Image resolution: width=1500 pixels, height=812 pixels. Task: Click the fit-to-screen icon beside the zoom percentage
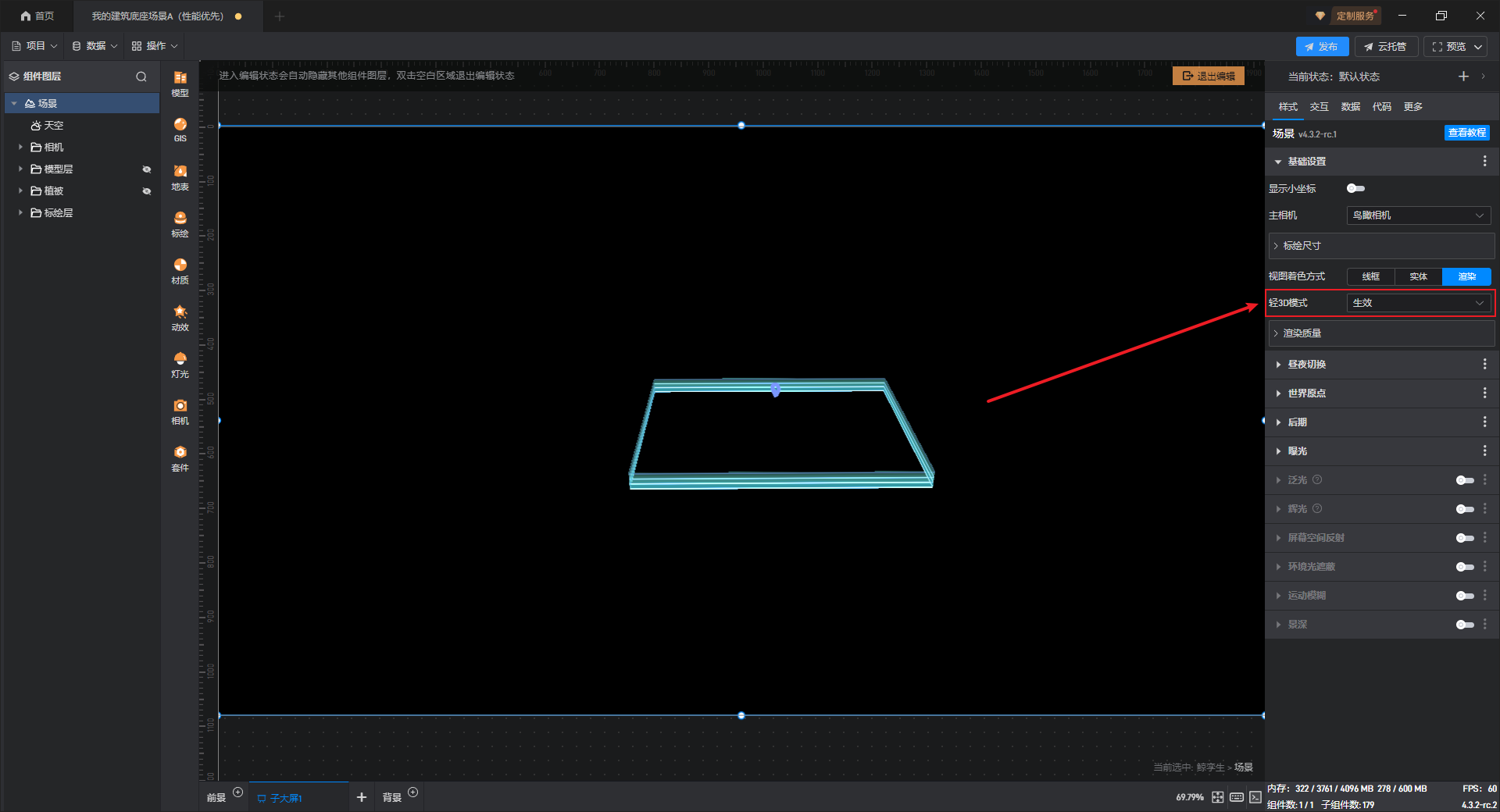1218,797
